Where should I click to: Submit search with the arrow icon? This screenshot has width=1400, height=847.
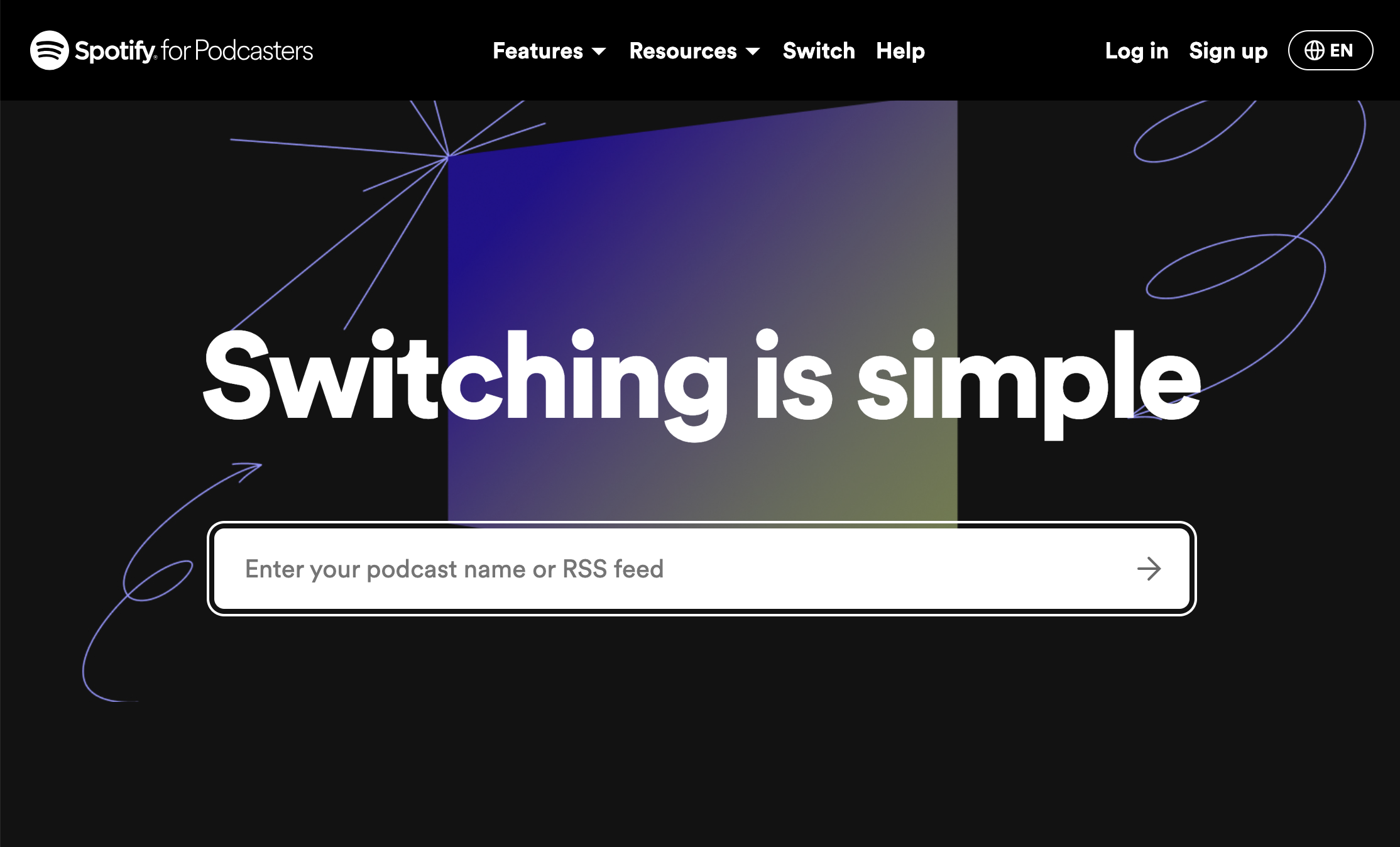point(1149,569)
